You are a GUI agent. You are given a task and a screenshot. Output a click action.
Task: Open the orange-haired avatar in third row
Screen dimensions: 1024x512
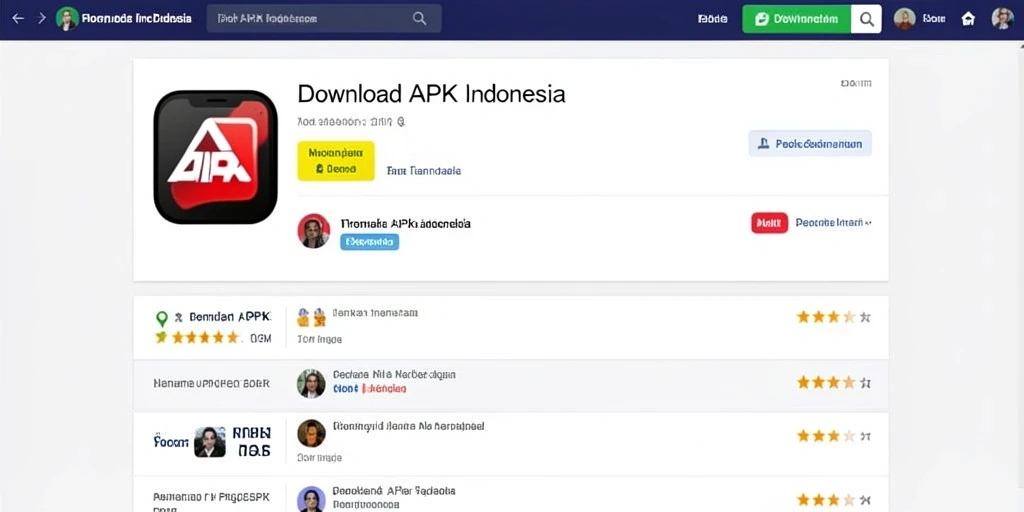point(311,433)
